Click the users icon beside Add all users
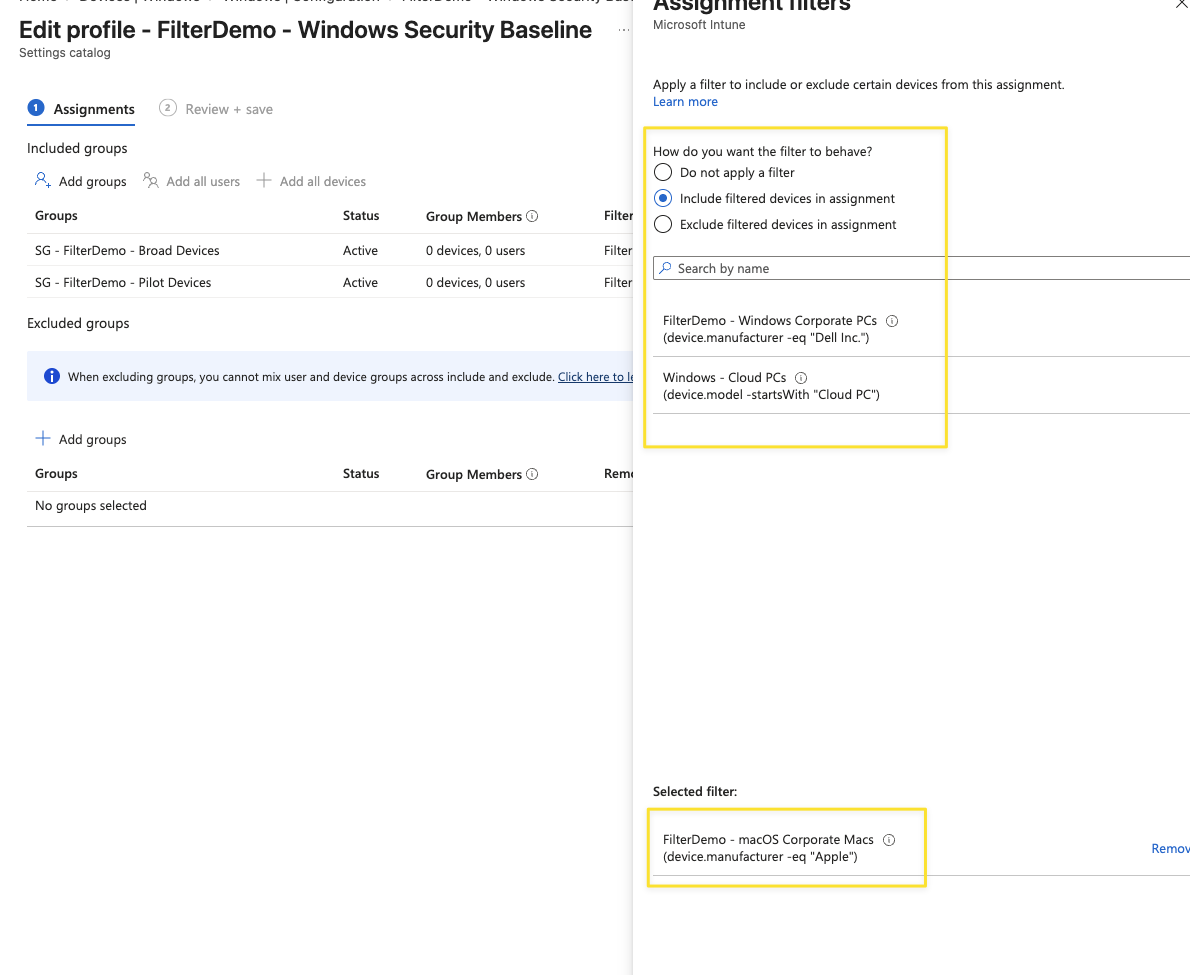Viewport: 1190px width, 975px height. [x=151, y=180]
